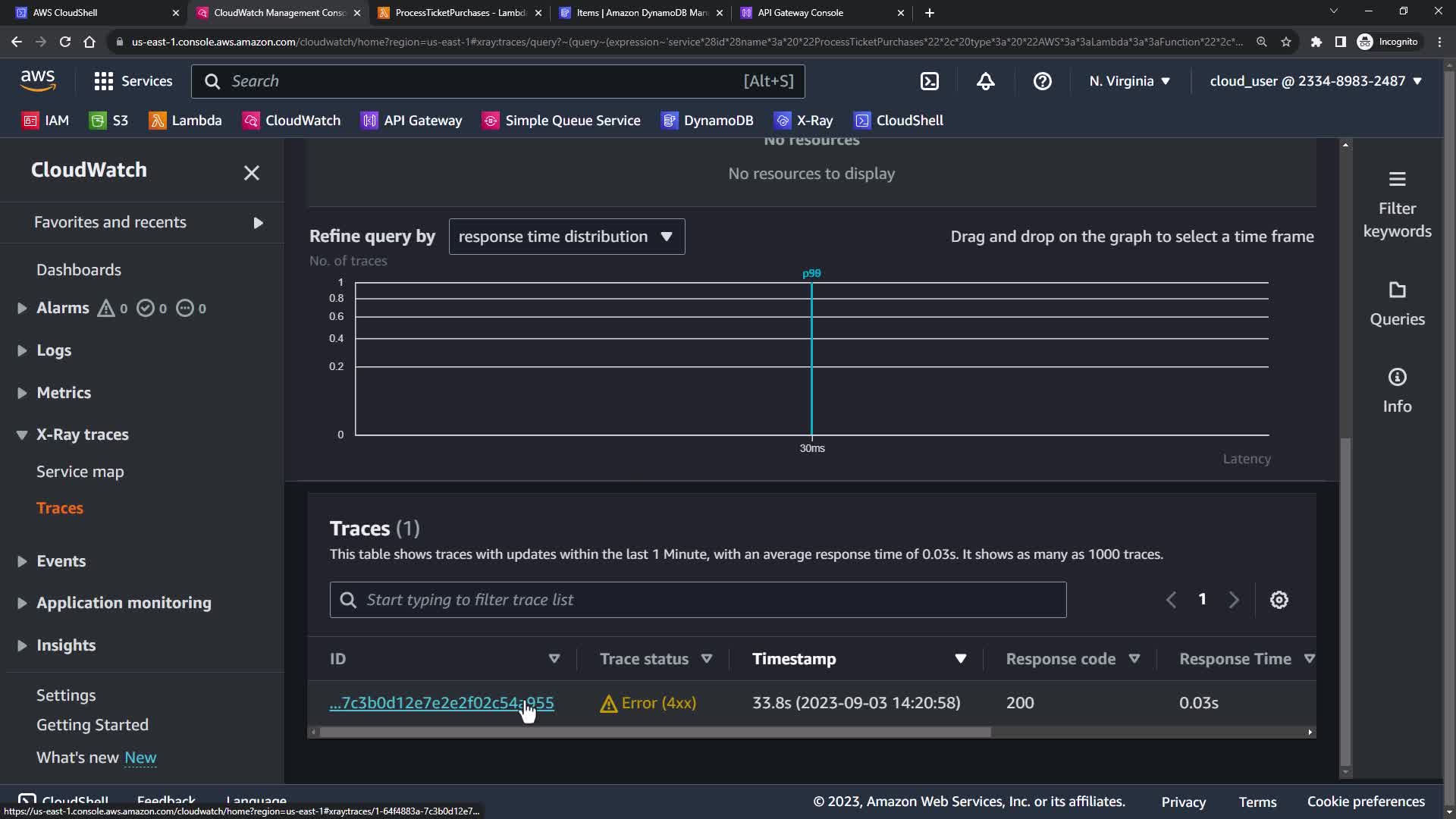
Task: Click the trace table settings gear
Action: click(x=1279, y=600)
